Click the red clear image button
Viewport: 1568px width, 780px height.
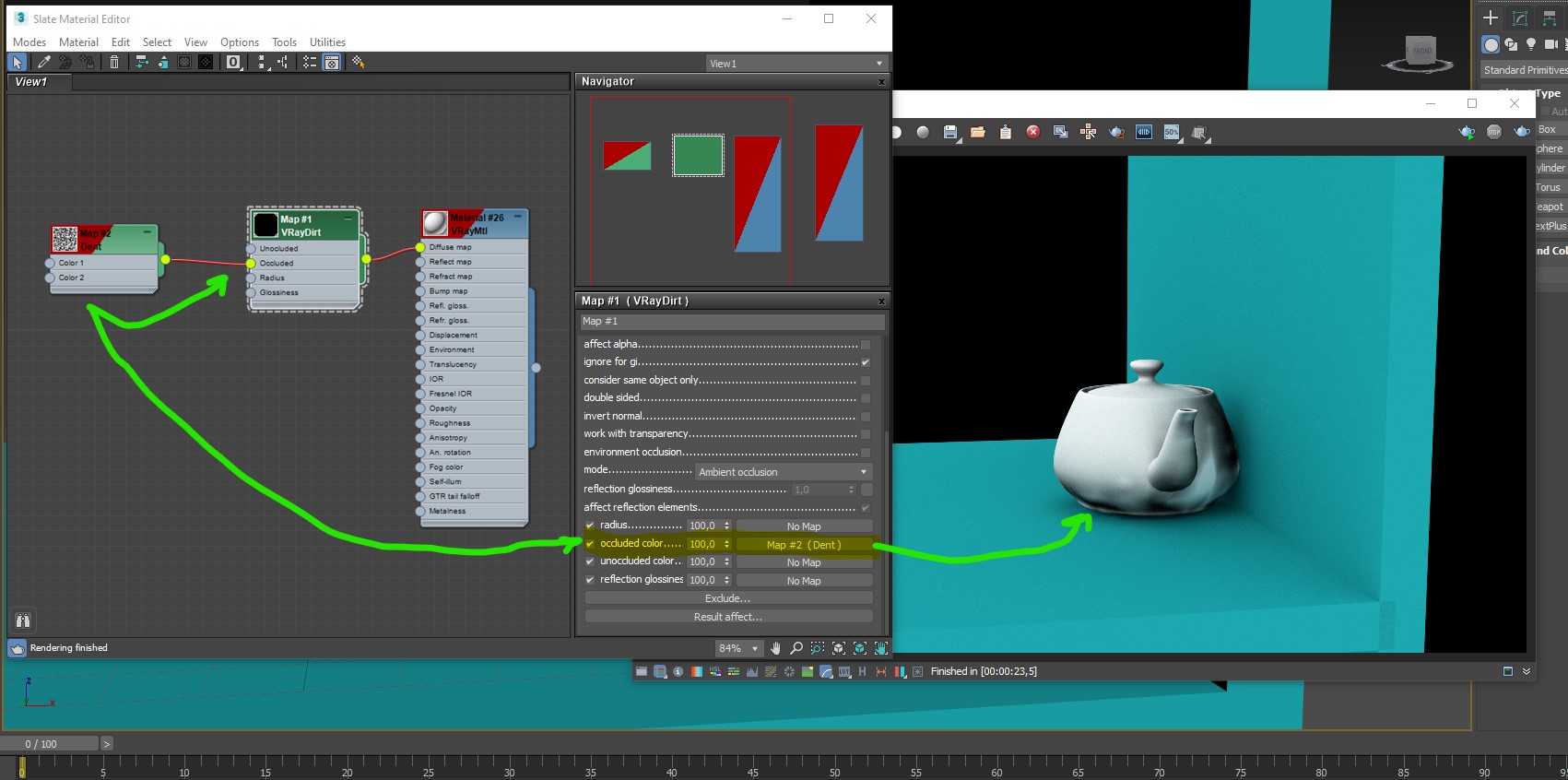(x=1033, y=132)
